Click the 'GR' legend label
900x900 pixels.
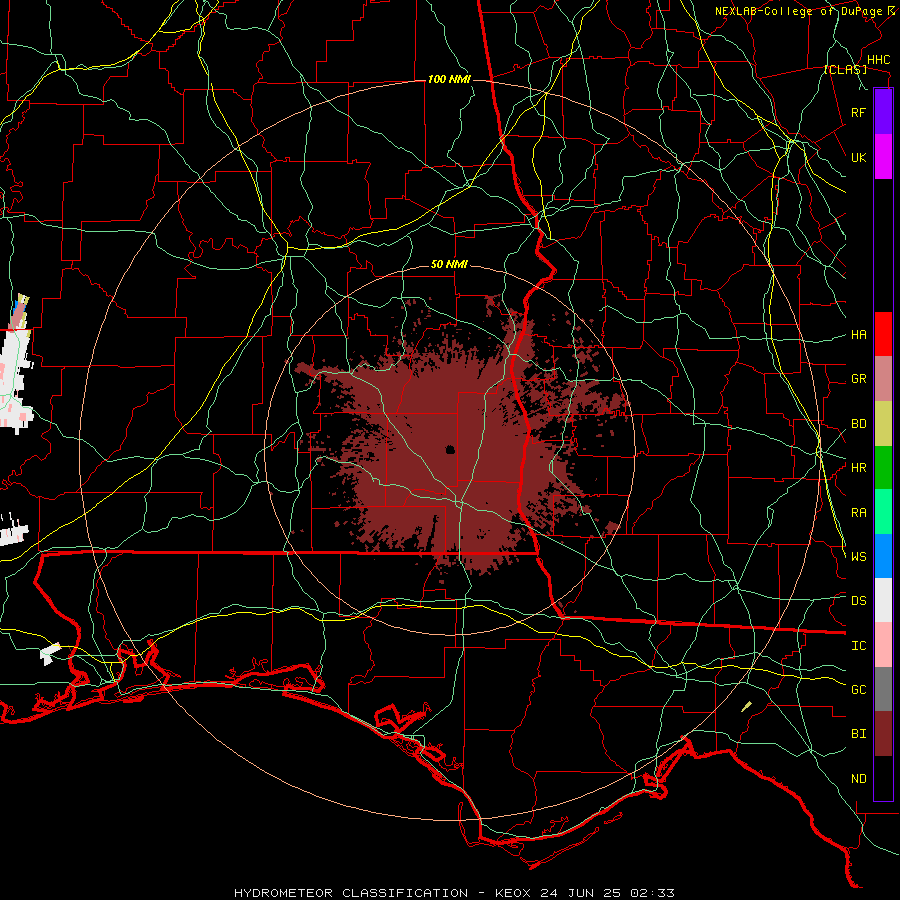coord(858,379)
